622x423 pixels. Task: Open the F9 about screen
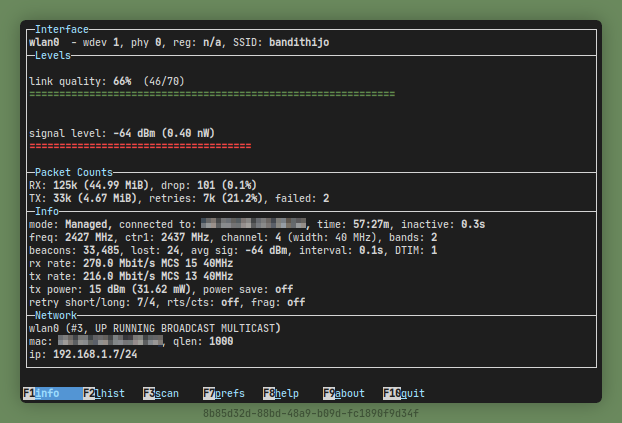[x=343, y=394]
